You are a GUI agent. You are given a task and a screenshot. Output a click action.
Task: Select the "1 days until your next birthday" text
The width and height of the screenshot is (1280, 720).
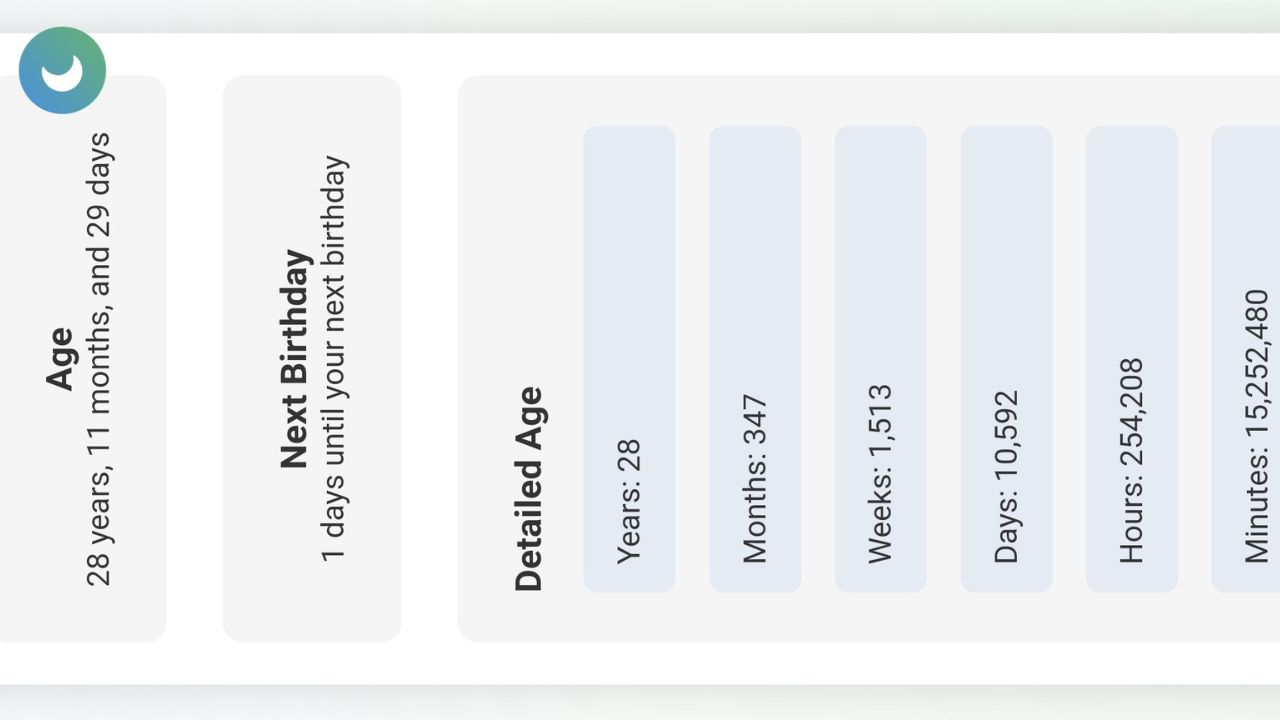click(x=333, y=358)
